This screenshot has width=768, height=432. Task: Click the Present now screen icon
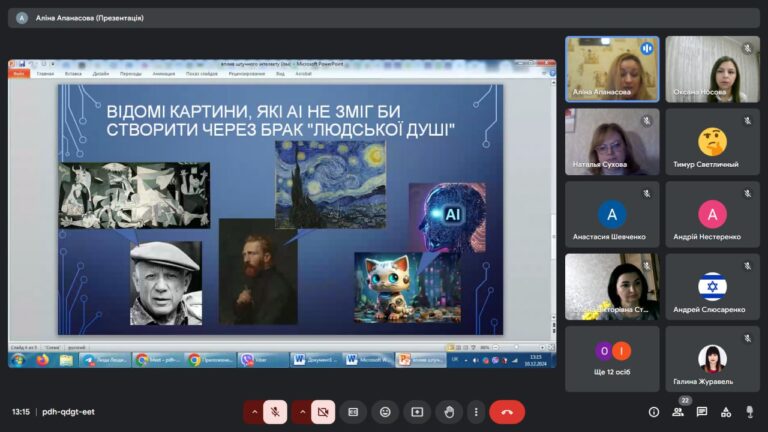click(x=417, y=412)
